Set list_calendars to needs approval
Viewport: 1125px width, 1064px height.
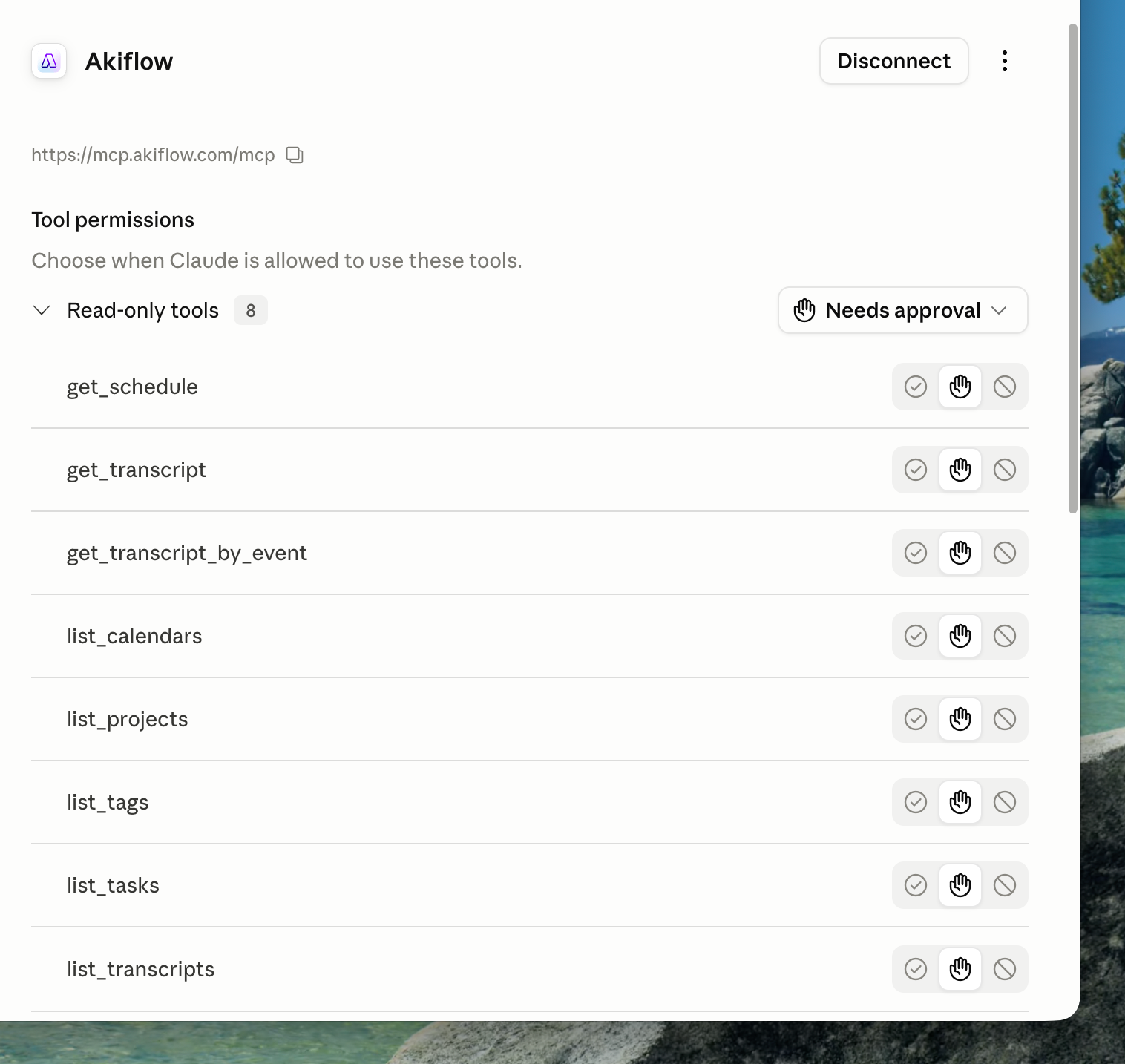(960, 636)
